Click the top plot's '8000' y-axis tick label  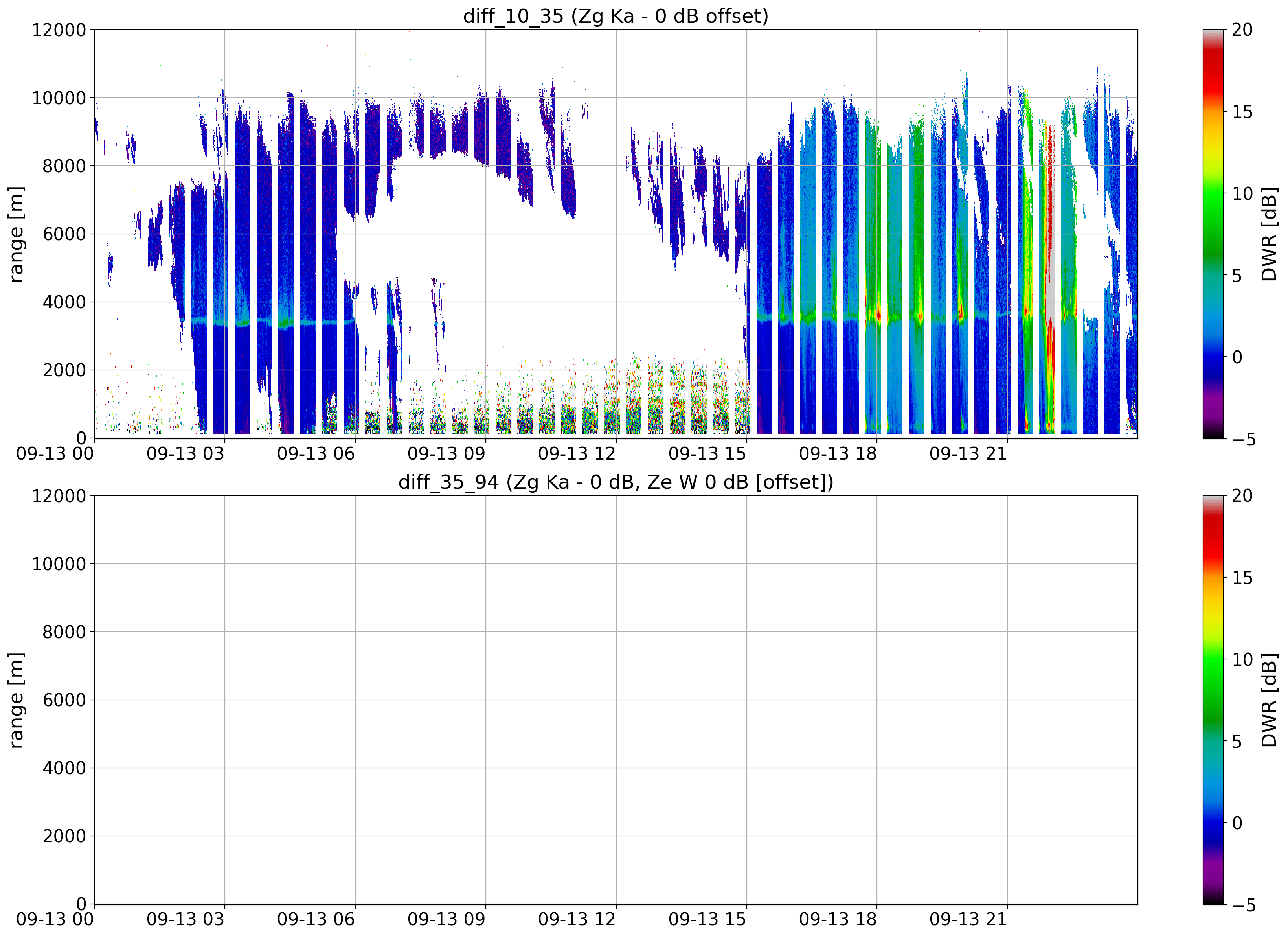pyautogui.click(x=64, y=166)
